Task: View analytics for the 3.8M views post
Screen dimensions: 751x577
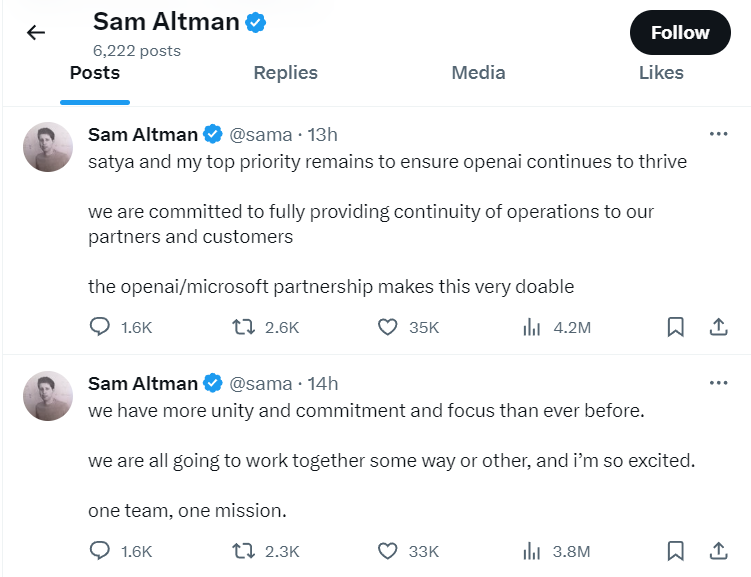Action: [x=532, y=551]
